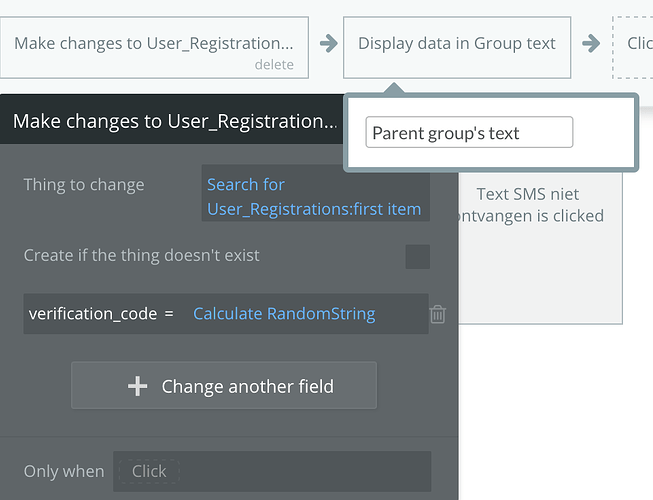Click the plus icon for adding another field

tap(138, 386)
